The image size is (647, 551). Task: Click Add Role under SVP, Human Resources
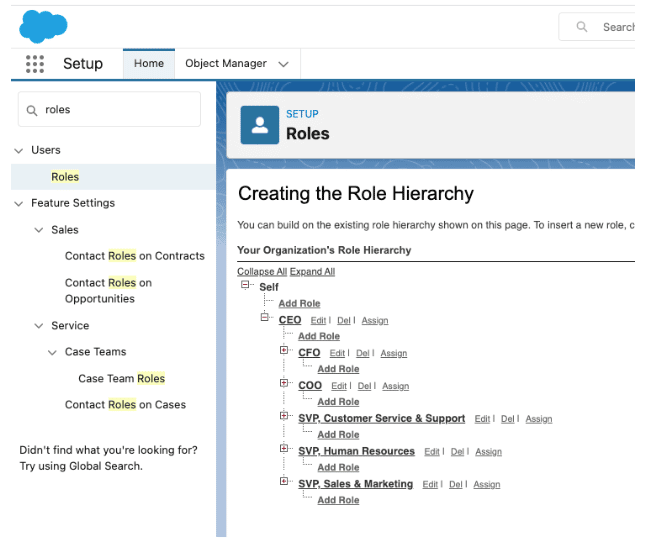[338, 468]
